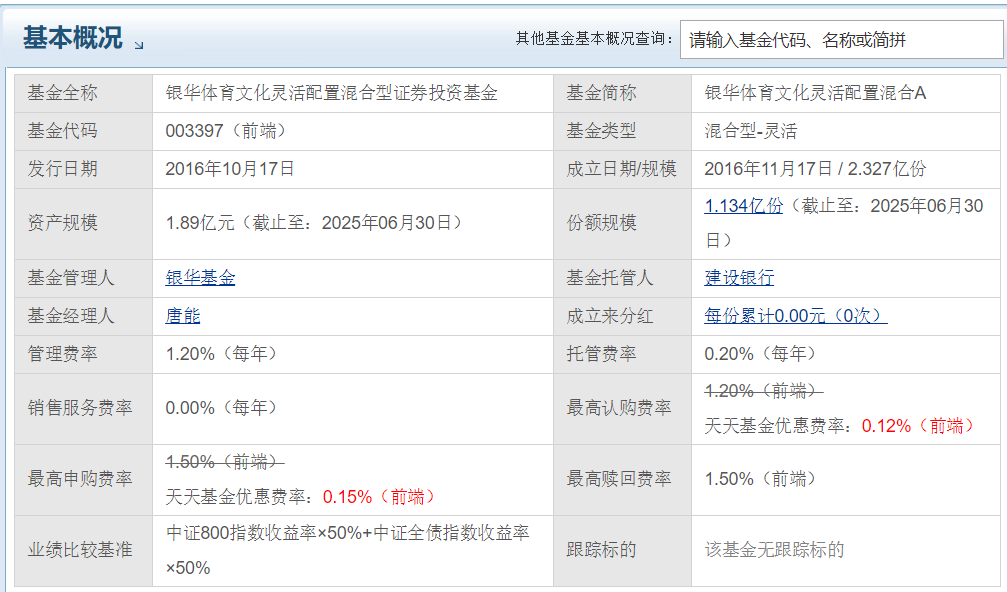Click the tracking target text 该基金无跟踪标的
The height and width of the screenshot is (592, 1007).
point(774,550)
